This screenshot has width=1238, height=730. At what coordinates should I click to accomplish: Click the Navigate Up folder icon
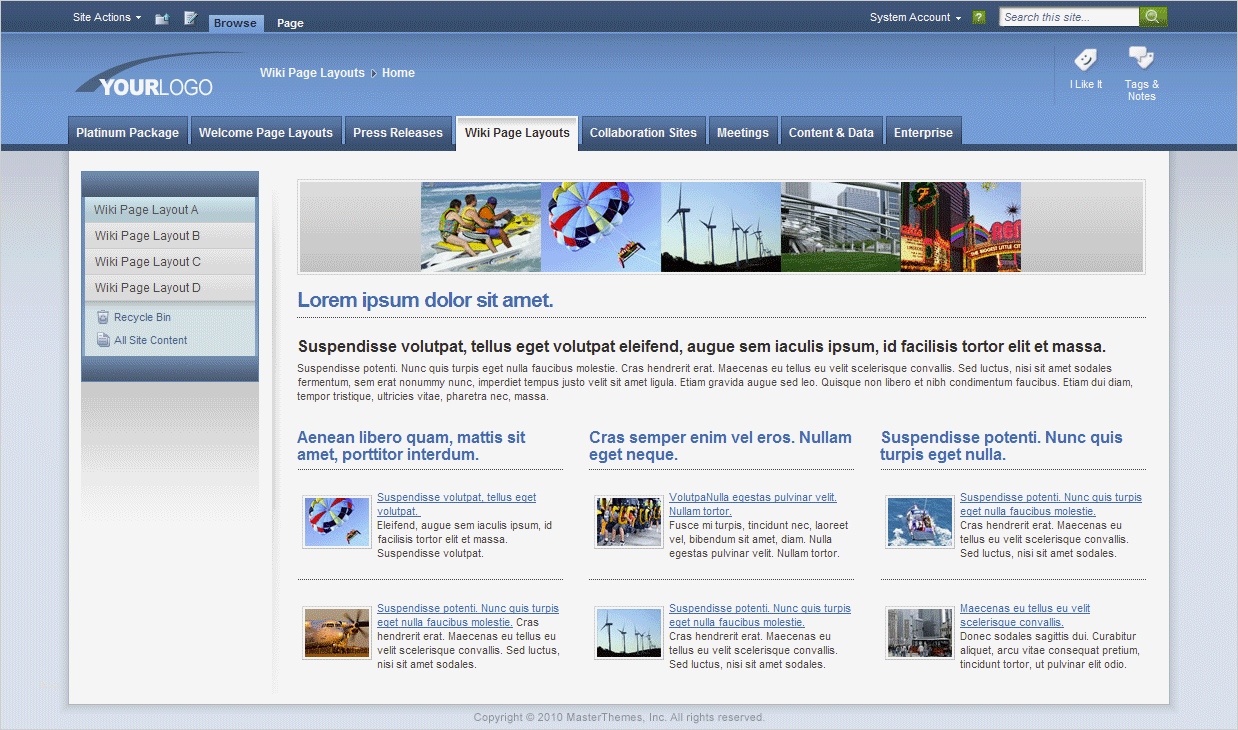click(x=161, y=17)
